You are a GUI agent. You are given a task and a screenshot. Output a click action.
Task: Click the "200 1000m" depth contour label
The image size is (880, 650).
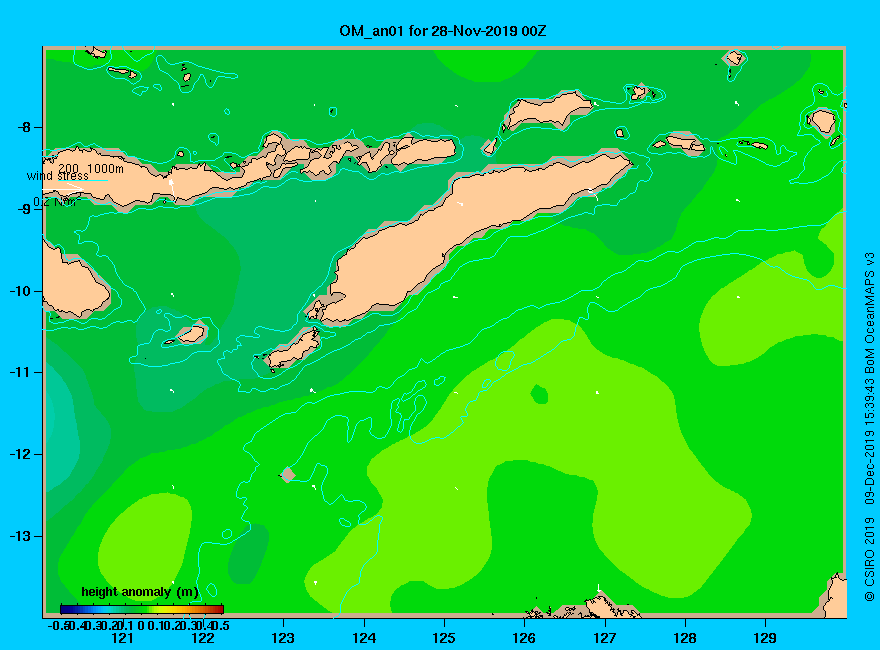[x=91, y=168]
